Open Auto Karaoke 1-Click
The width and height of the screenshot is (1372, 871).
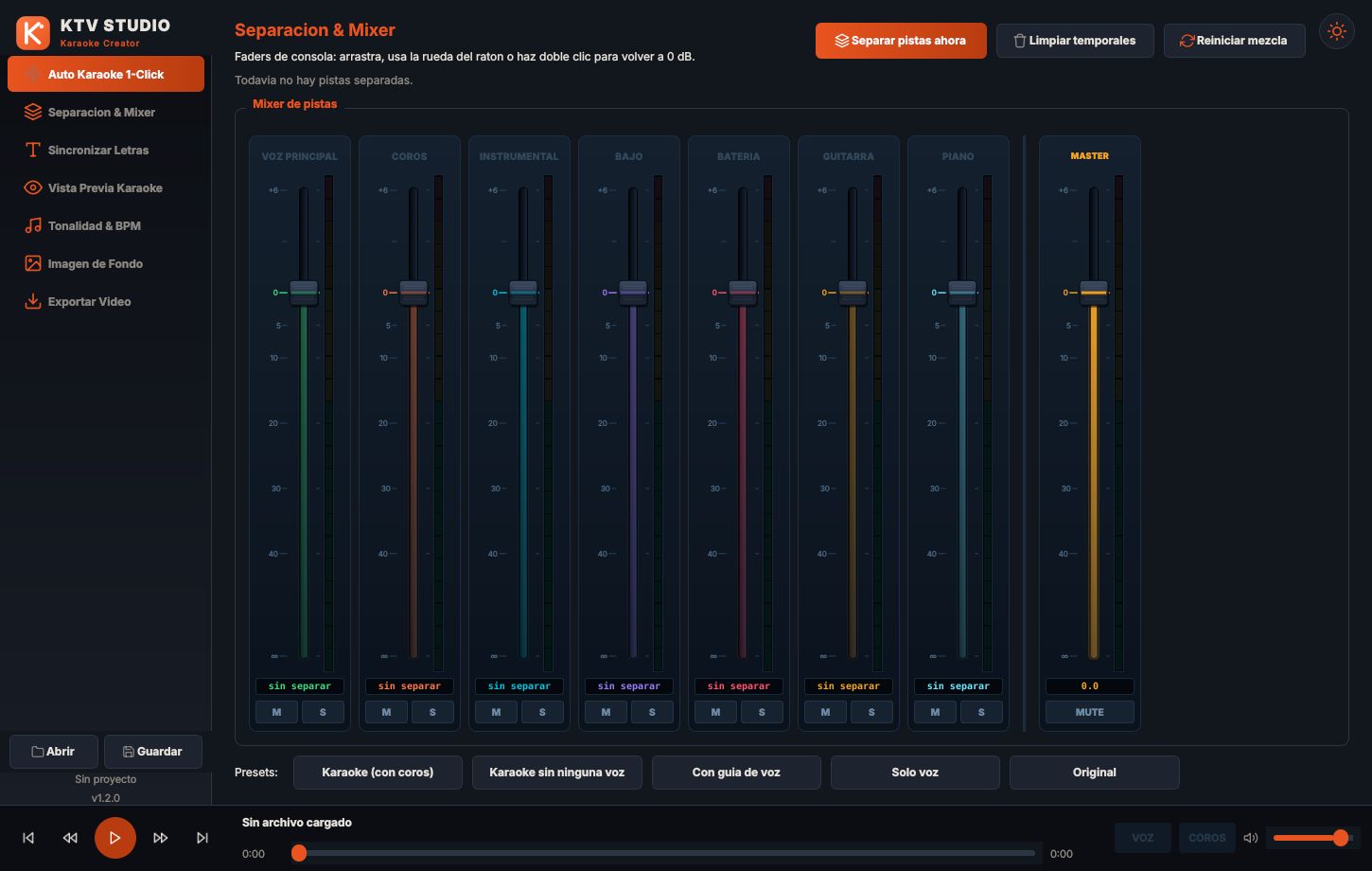point(106,74)
